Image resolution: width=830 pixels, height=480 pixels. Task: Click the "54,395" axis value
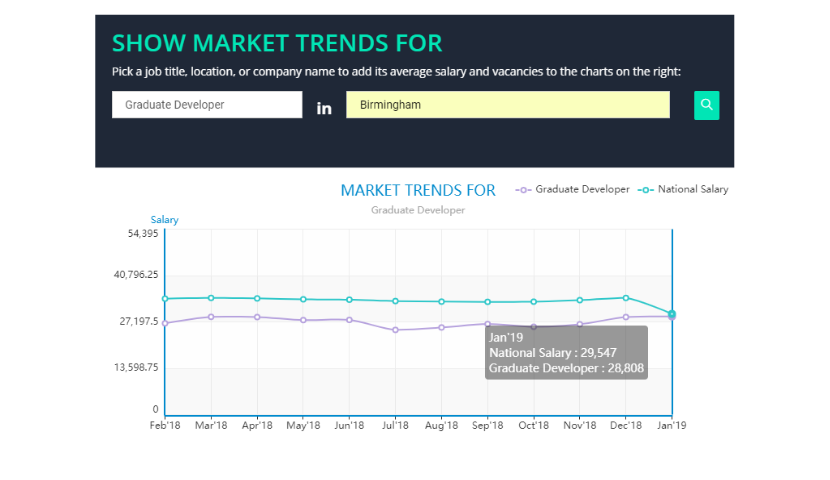143,233
